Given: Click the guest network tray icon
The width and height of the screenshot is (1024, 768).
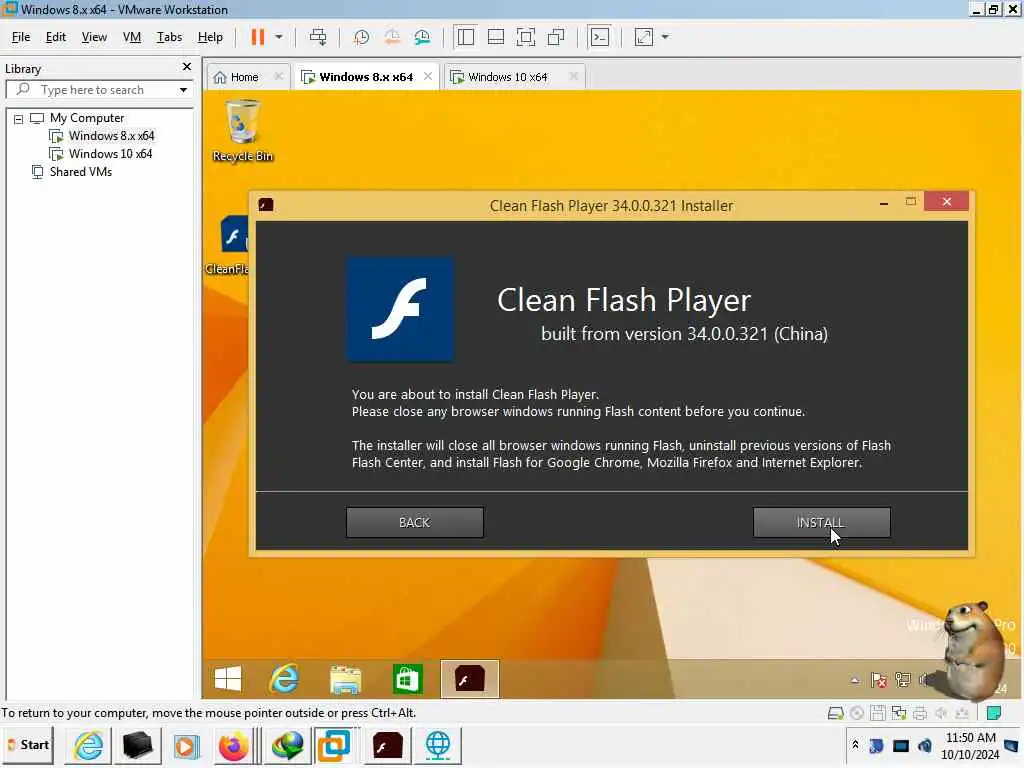Looking at the screenshot, I should click(903, 680).
